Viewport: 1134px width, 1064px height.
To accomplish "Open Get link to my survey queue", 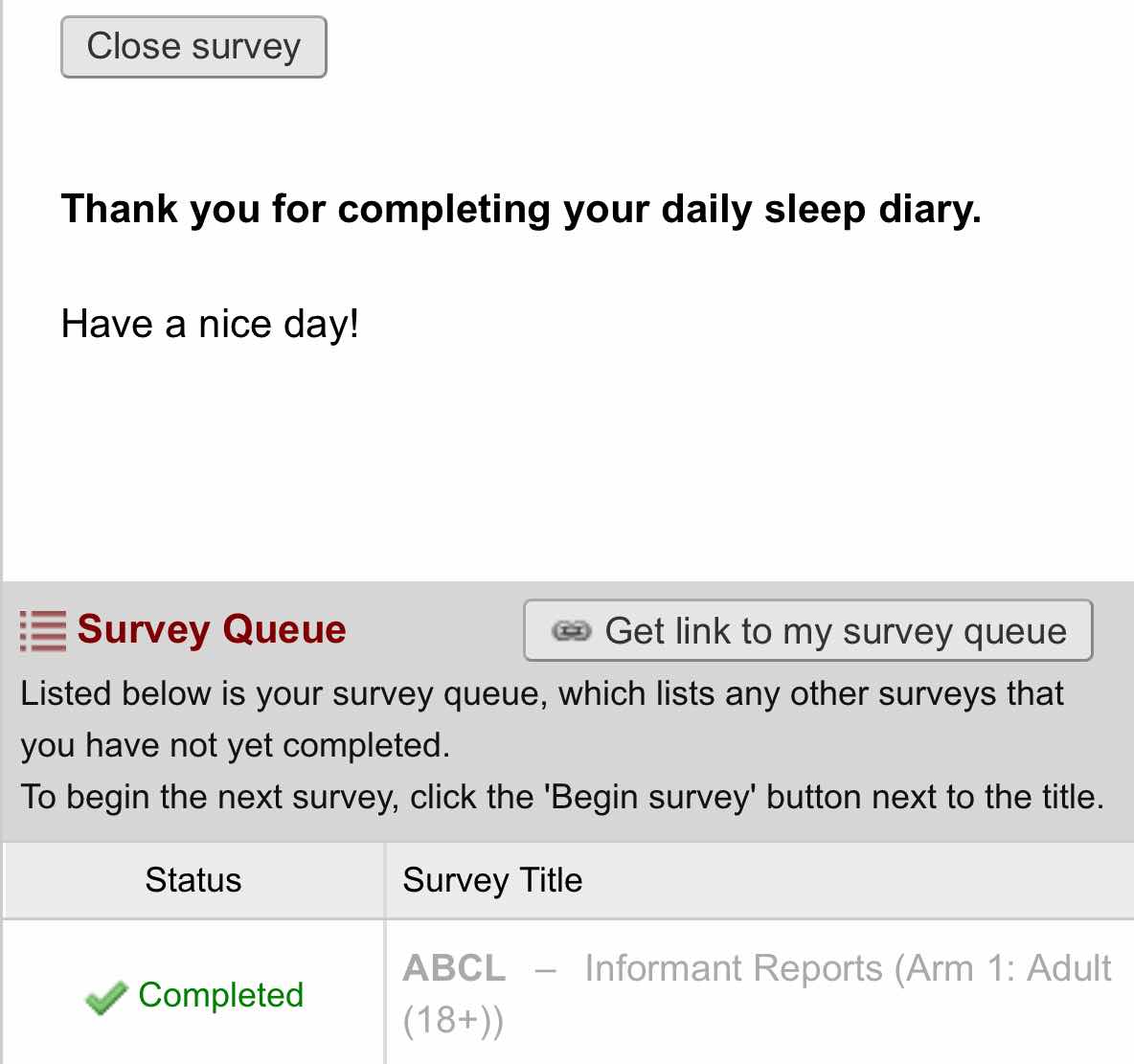I will tap(807, 630).
